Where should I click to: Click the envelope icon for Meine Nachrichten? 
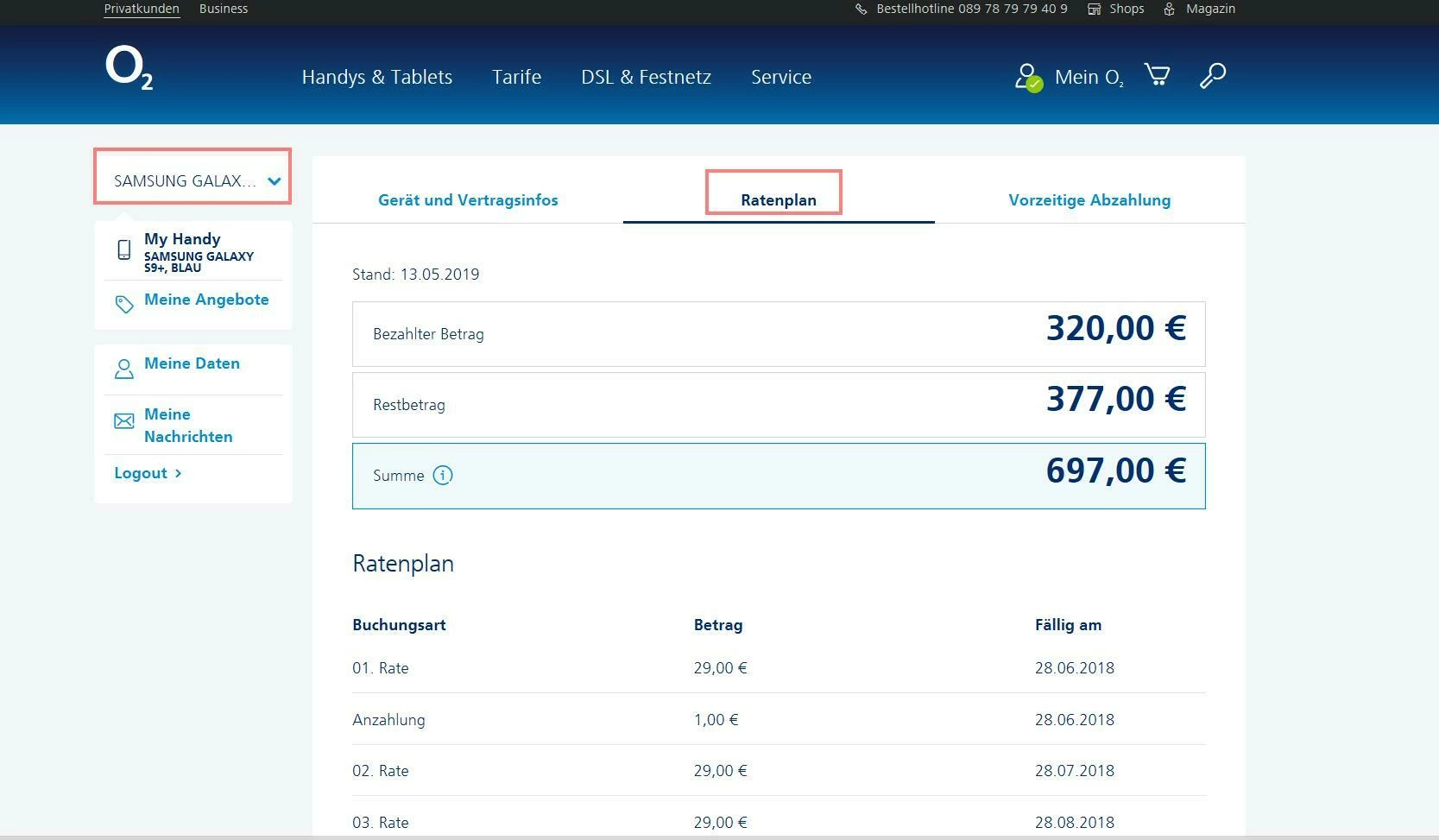[124, 421]
